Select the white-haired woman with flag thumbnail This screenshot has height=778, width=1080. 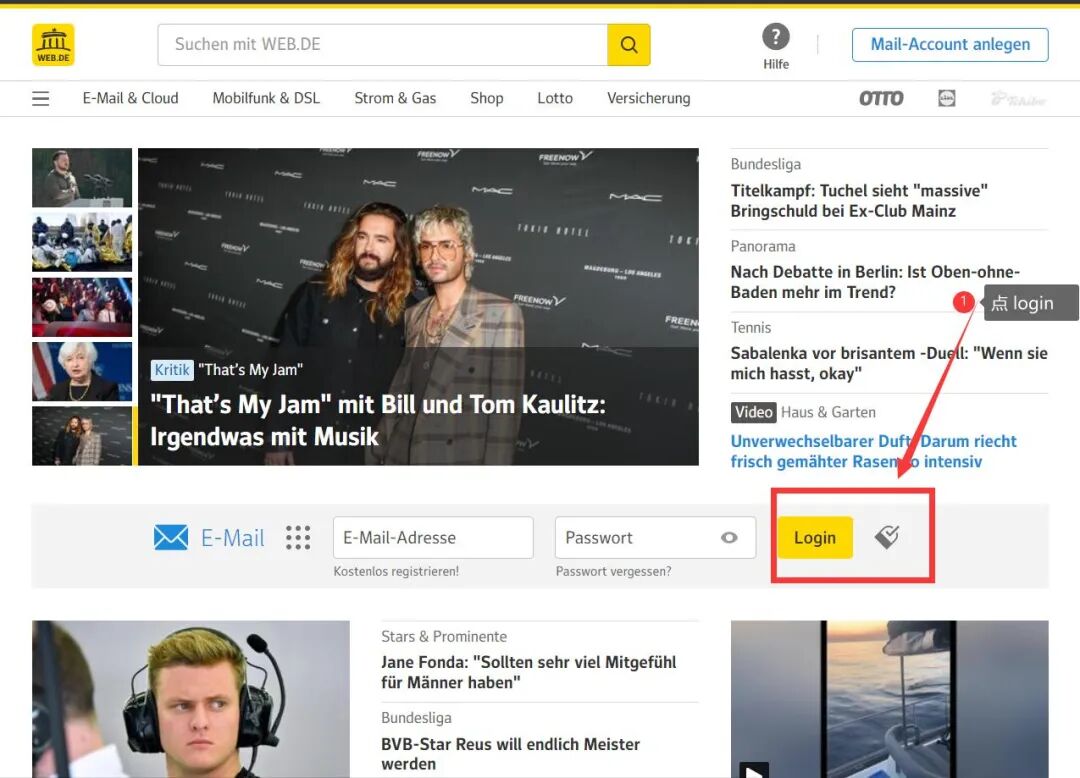(x=82, y=372)
